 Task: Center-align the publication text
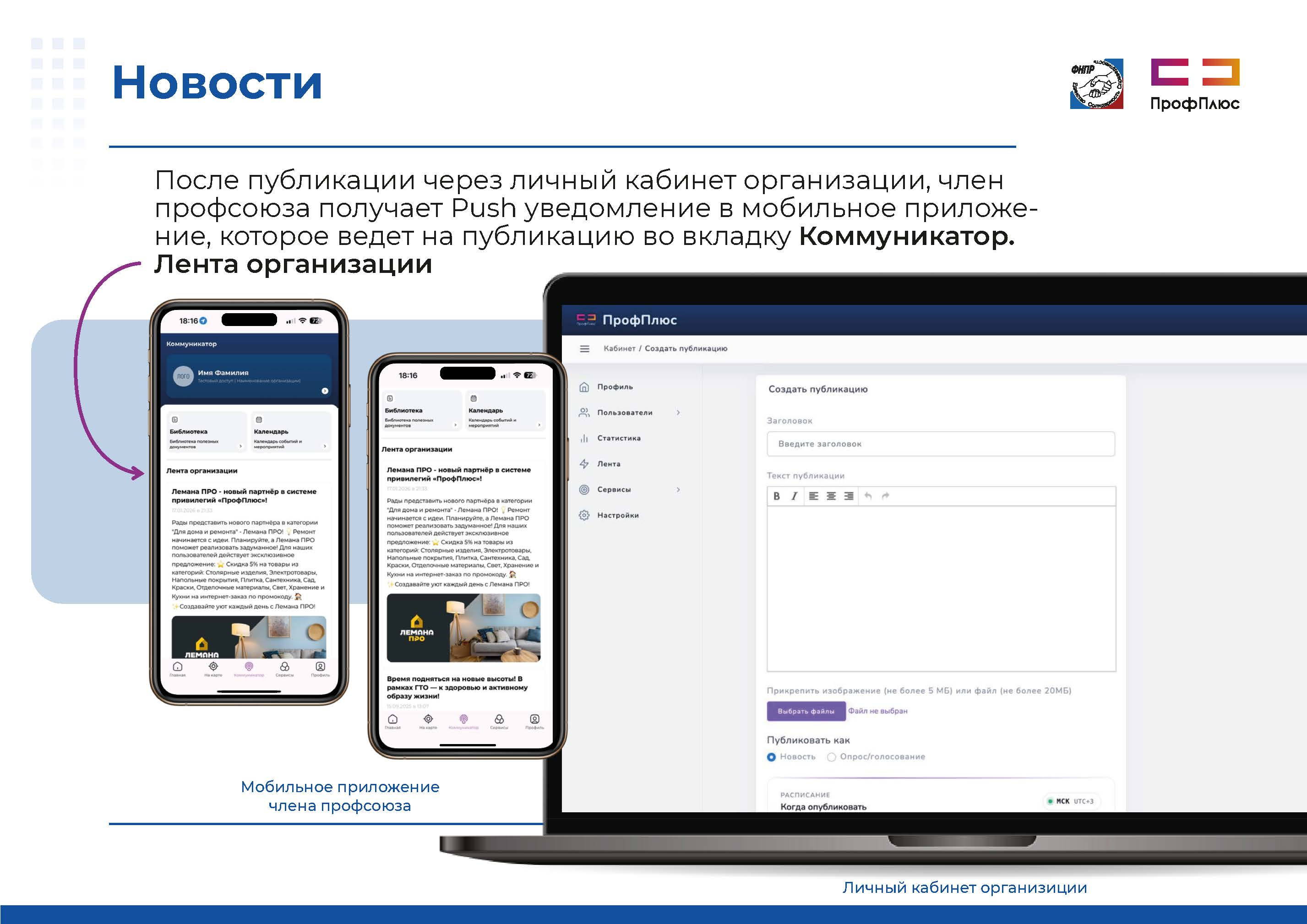(831, 496)
